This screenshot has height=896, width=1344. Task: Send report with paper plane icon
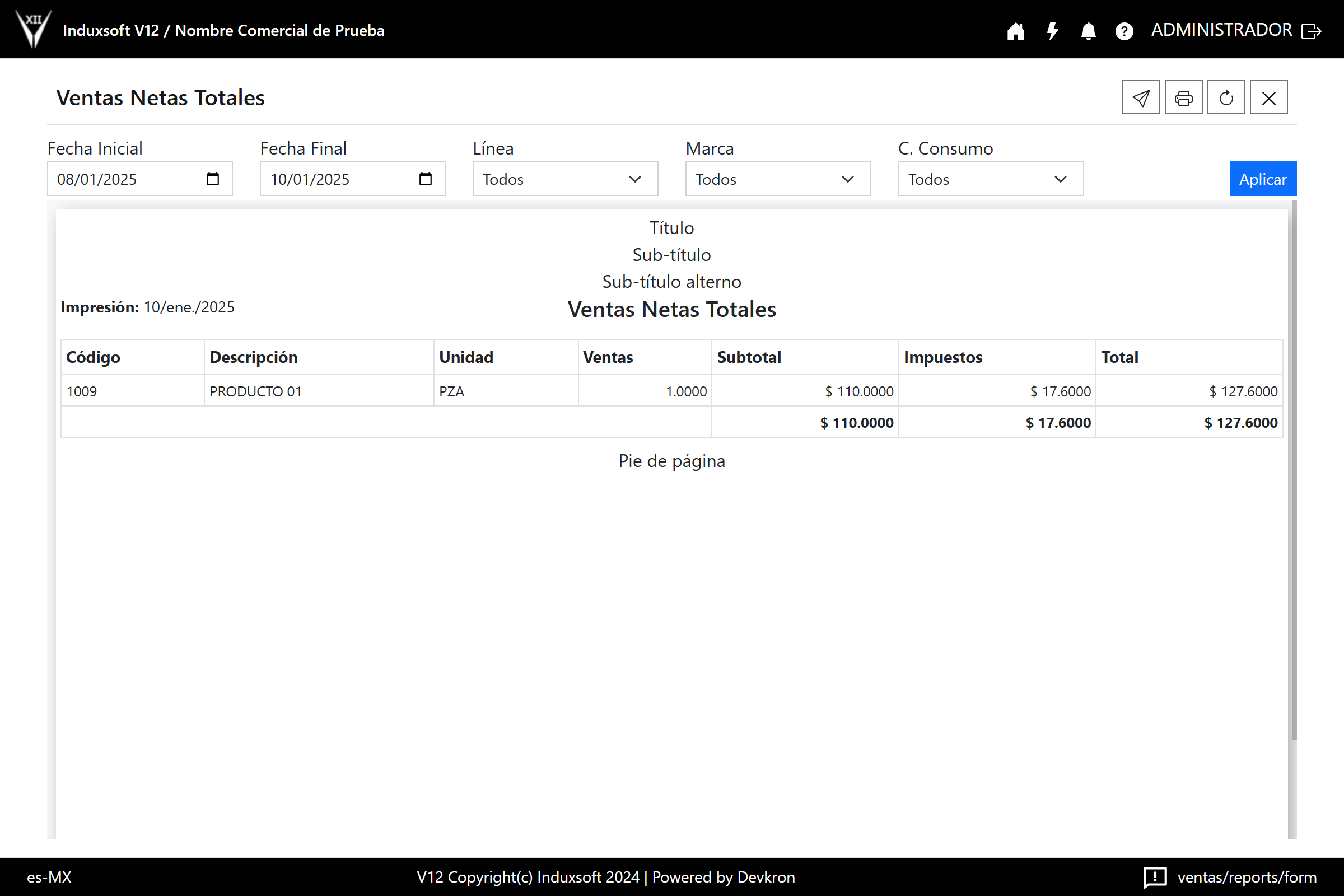click(x=1141, y=97)
